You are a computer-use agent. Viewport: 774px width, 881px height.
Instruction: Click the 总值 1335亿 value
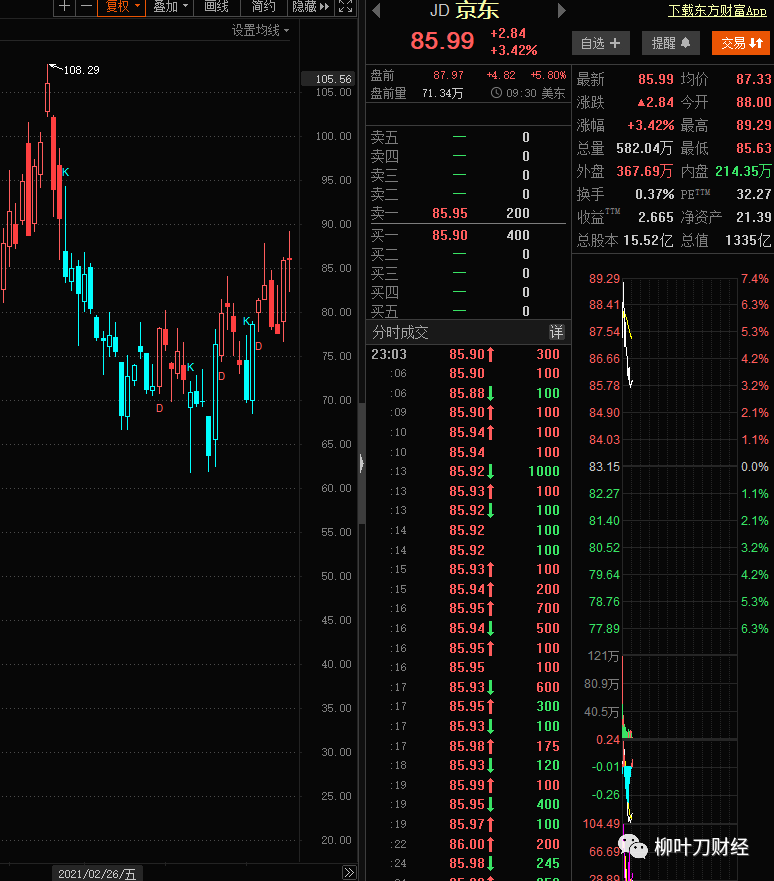pos(748,240)
